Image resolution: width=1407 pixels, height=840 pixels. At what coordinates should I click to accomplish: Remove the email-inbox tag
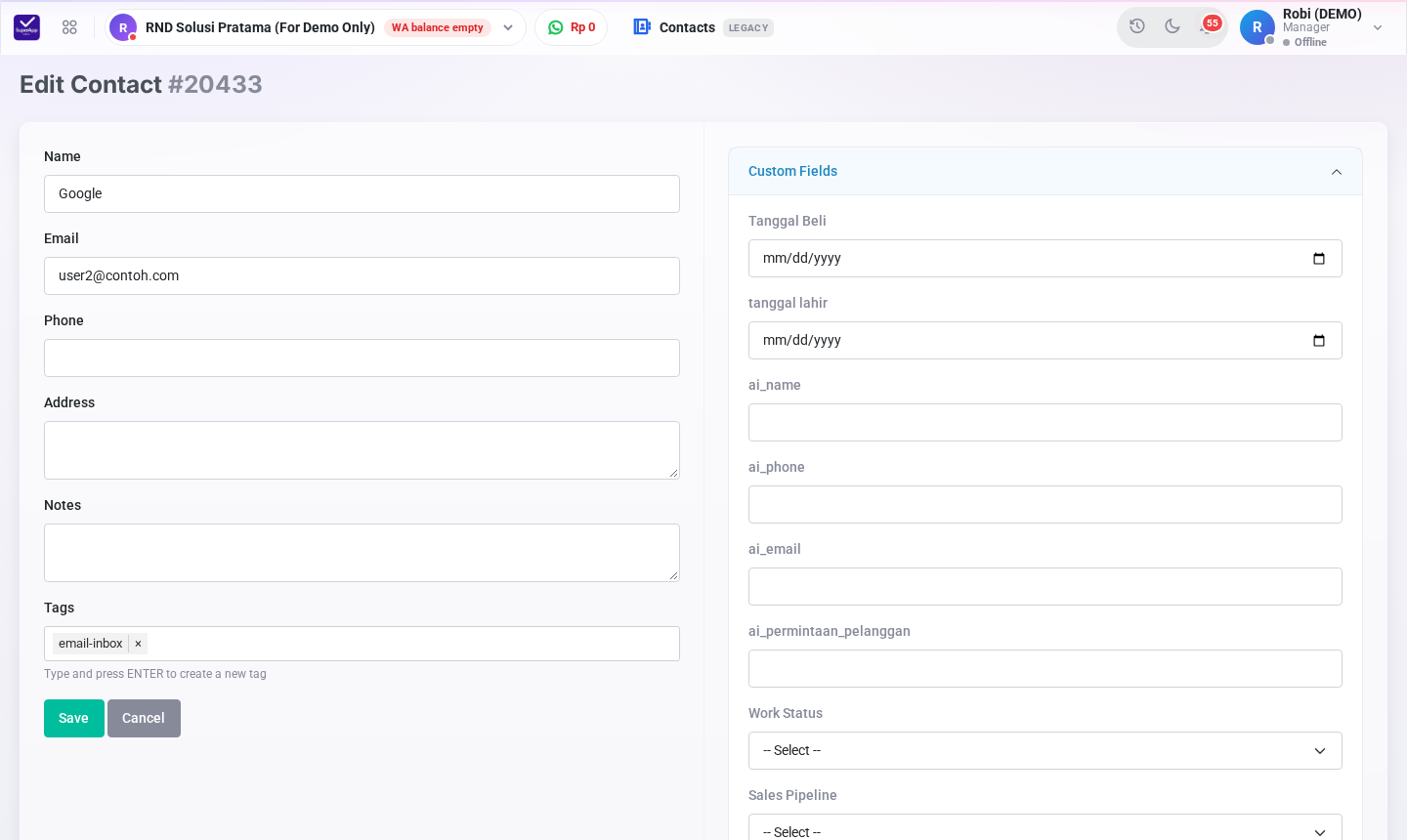138,644
